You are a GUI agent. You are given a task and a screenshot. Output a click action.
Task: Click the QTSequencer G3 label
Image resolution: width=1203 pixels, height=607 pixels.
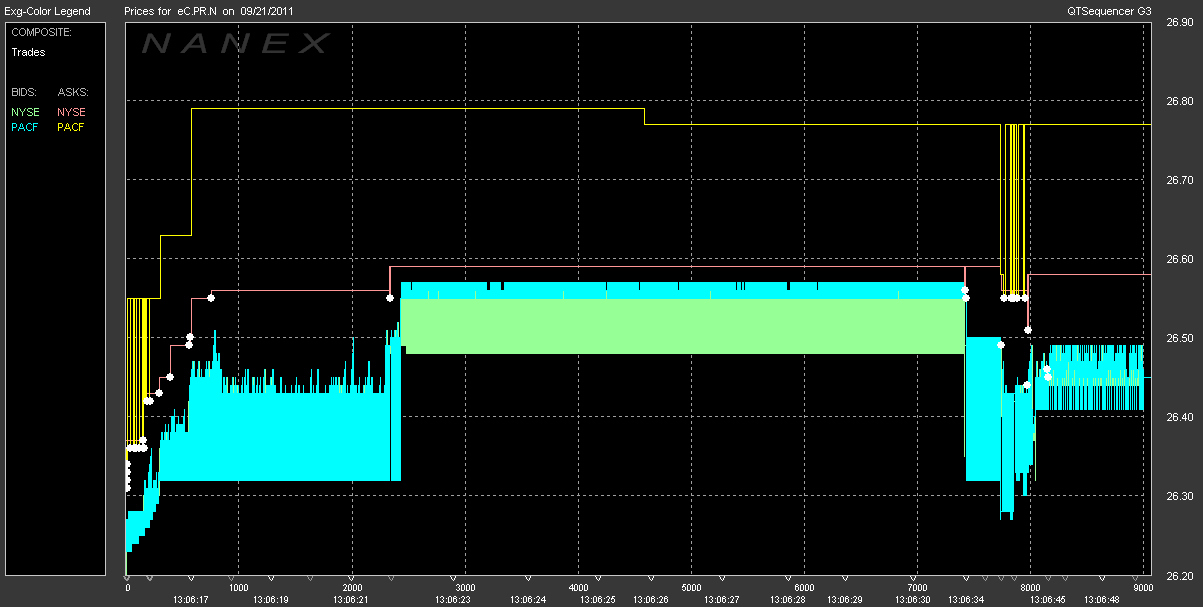(x=1109, y=11)
